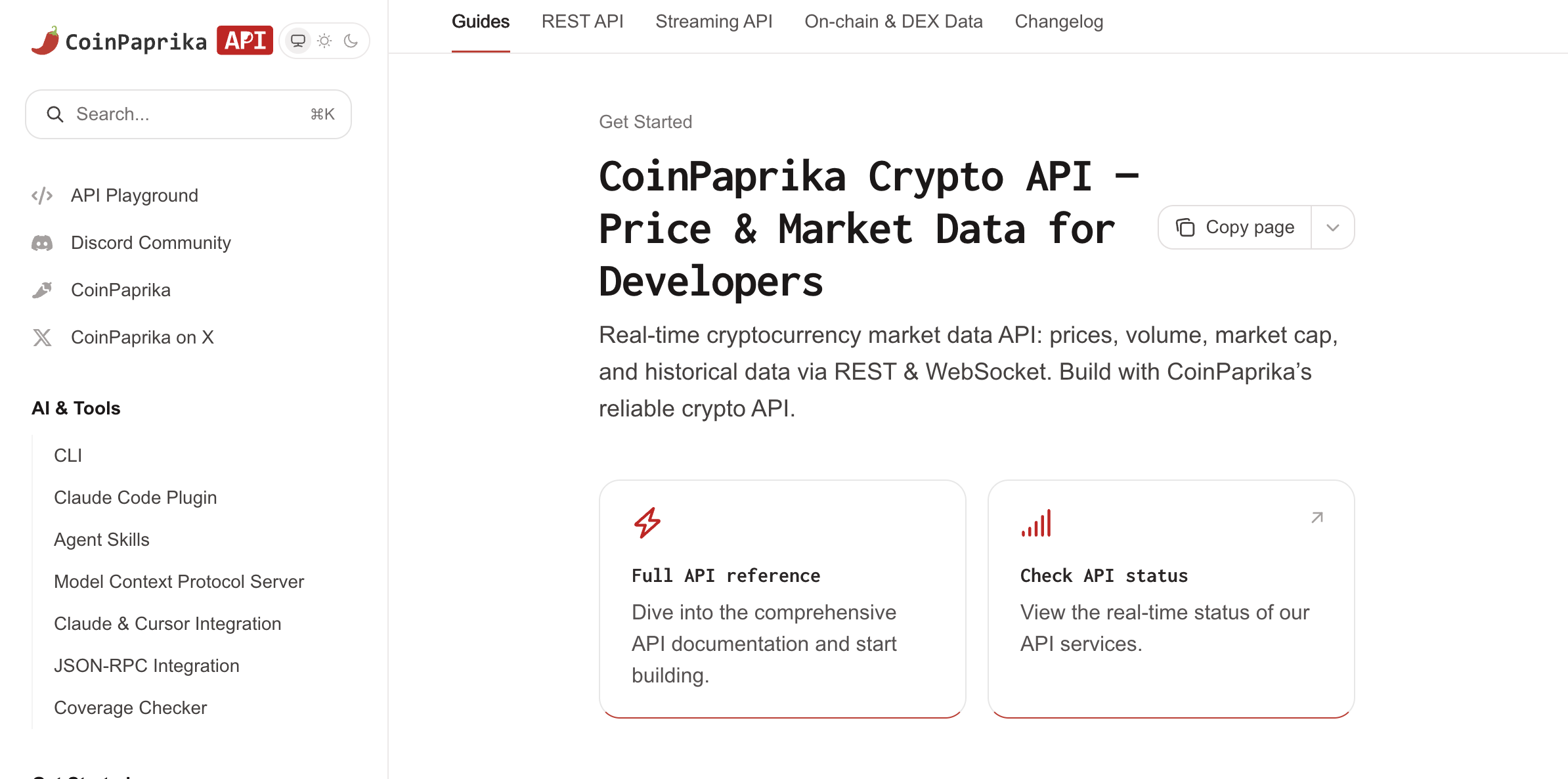Click the Get Started breadcrumb text
This screenshot has width=1568, height=779.
pos(645,122)
